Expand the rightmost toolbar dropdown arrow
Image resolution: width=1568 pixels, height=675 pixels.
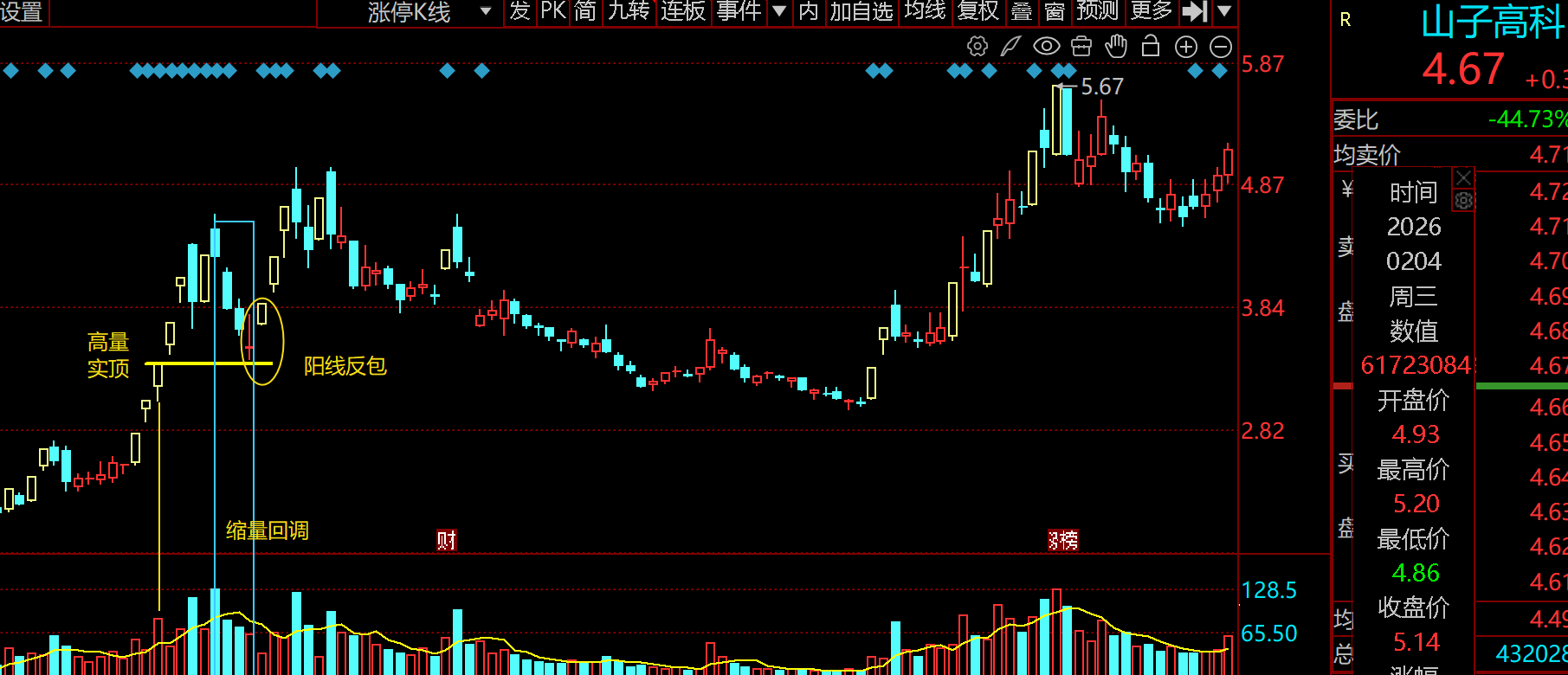tap(1224, 12)
